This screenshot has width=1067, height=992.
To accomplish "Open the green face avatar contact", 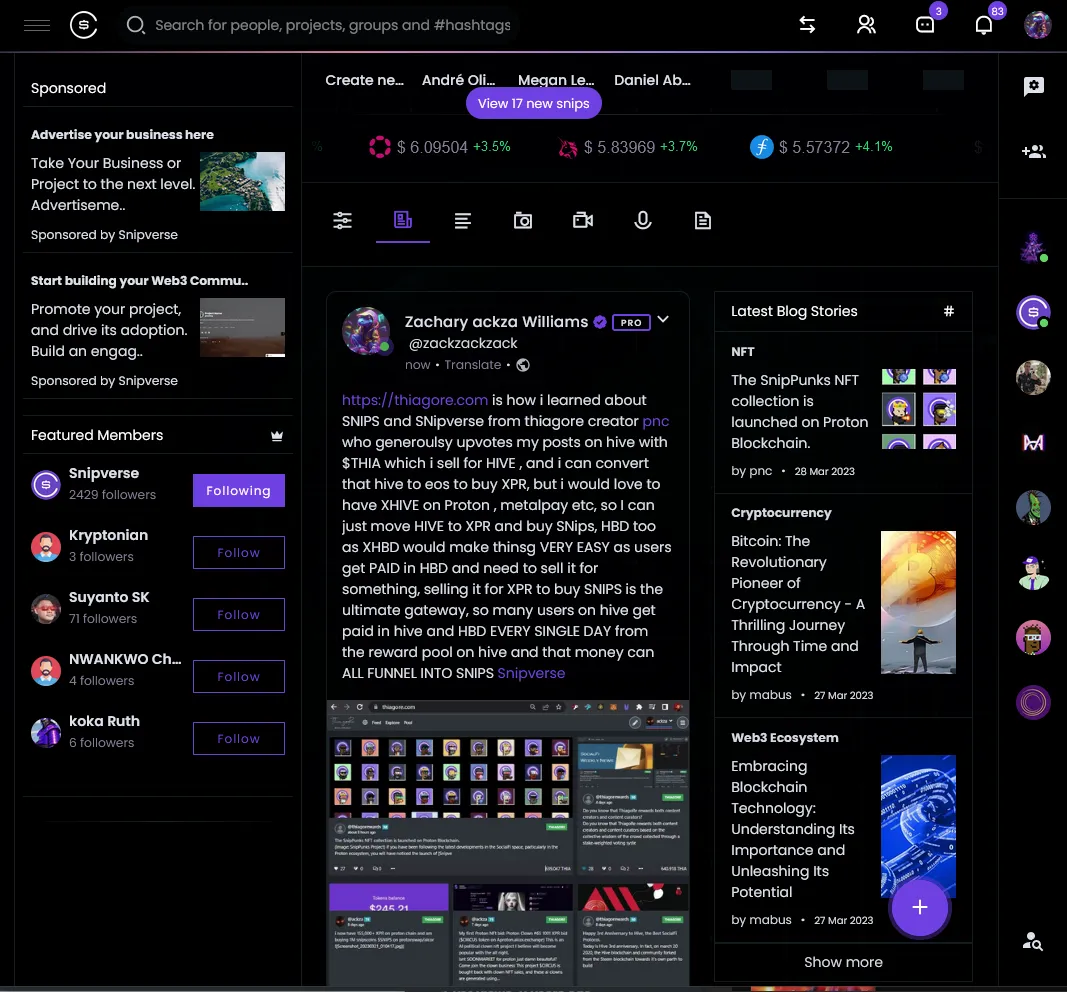I will [1033, 508].
